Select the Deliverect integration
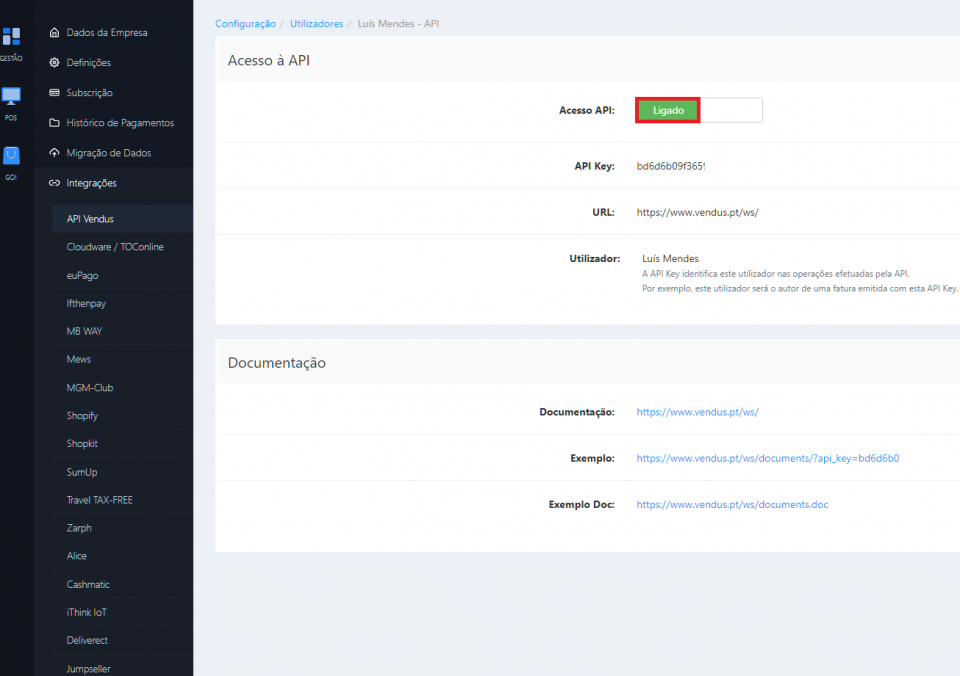This screenshot has height=676, width=960. click(x=89, y=640)
